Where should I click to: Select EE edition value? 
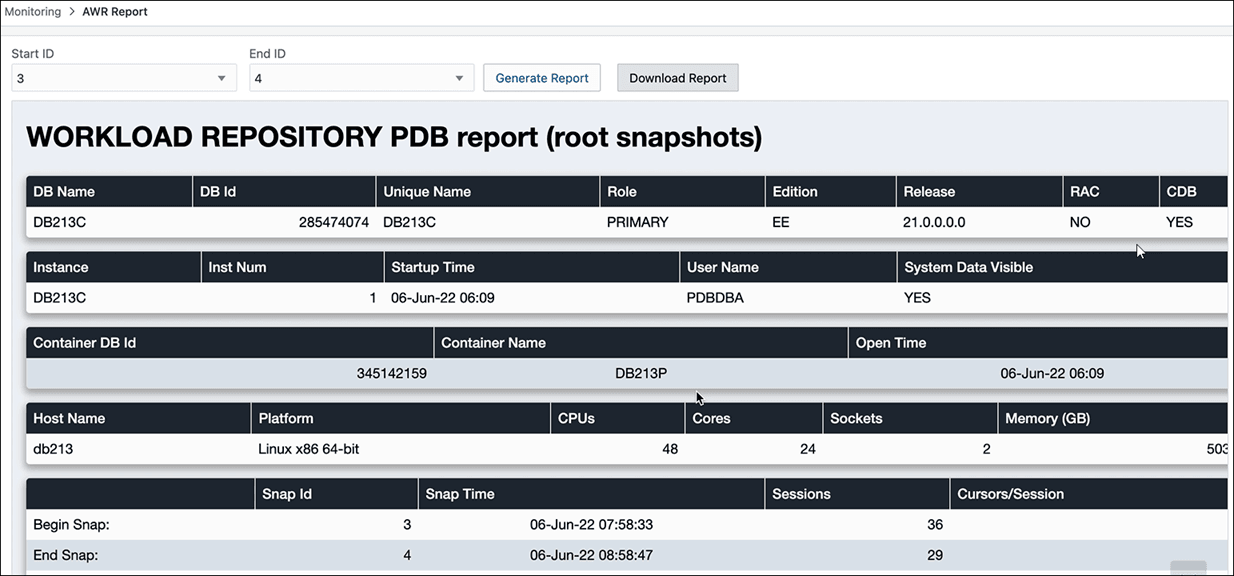tap(781, 222)
